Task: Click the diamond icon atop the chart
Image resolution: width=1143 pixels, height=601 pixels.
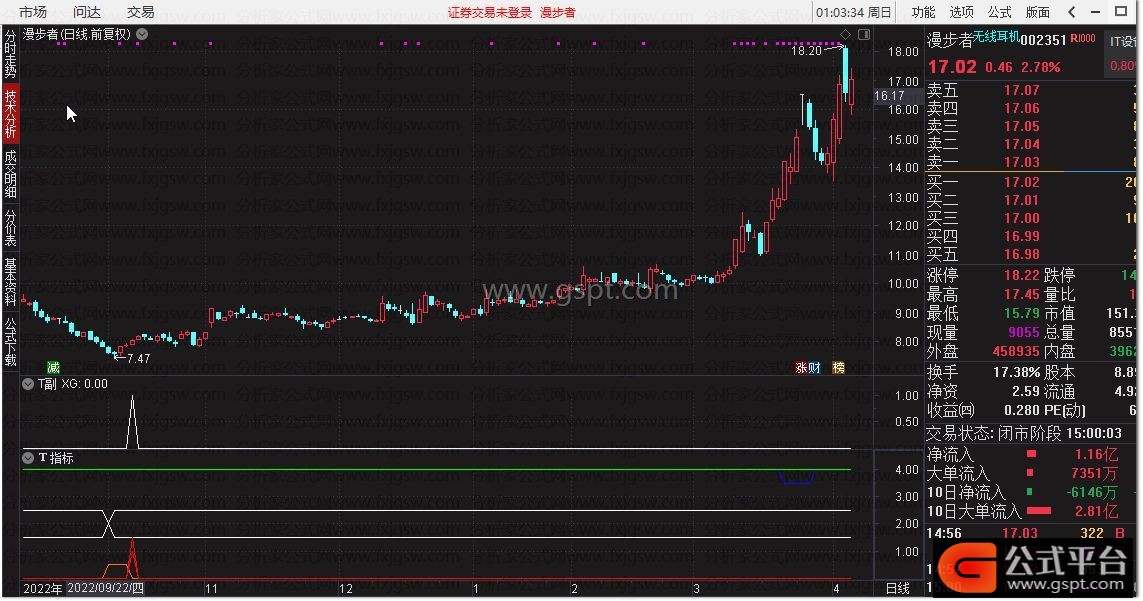Action: [x=846, y=34]
